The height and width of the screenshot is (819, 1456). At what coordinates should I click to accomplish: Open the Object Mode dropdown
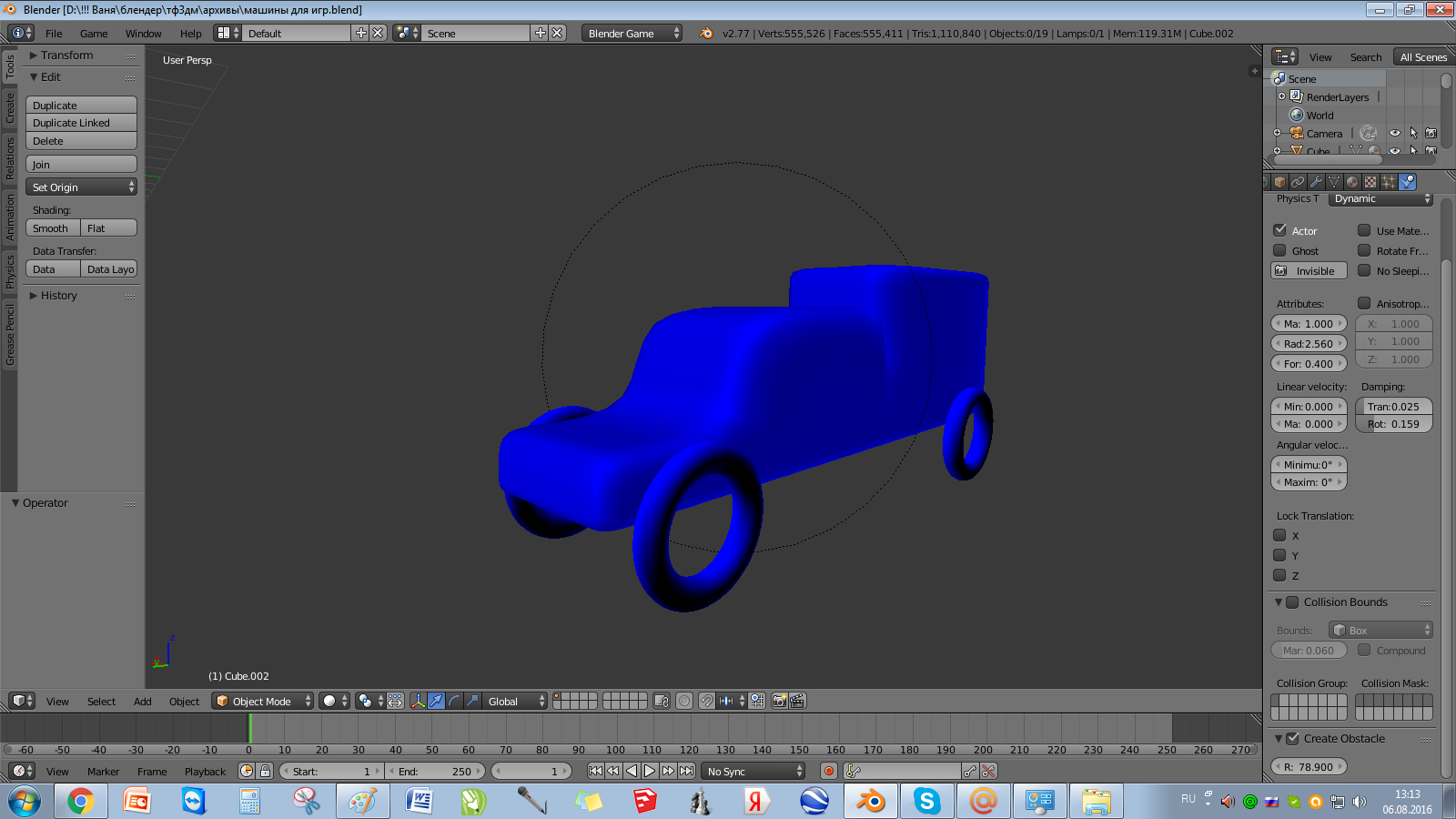pyautogui.click(x=262, y=701)
